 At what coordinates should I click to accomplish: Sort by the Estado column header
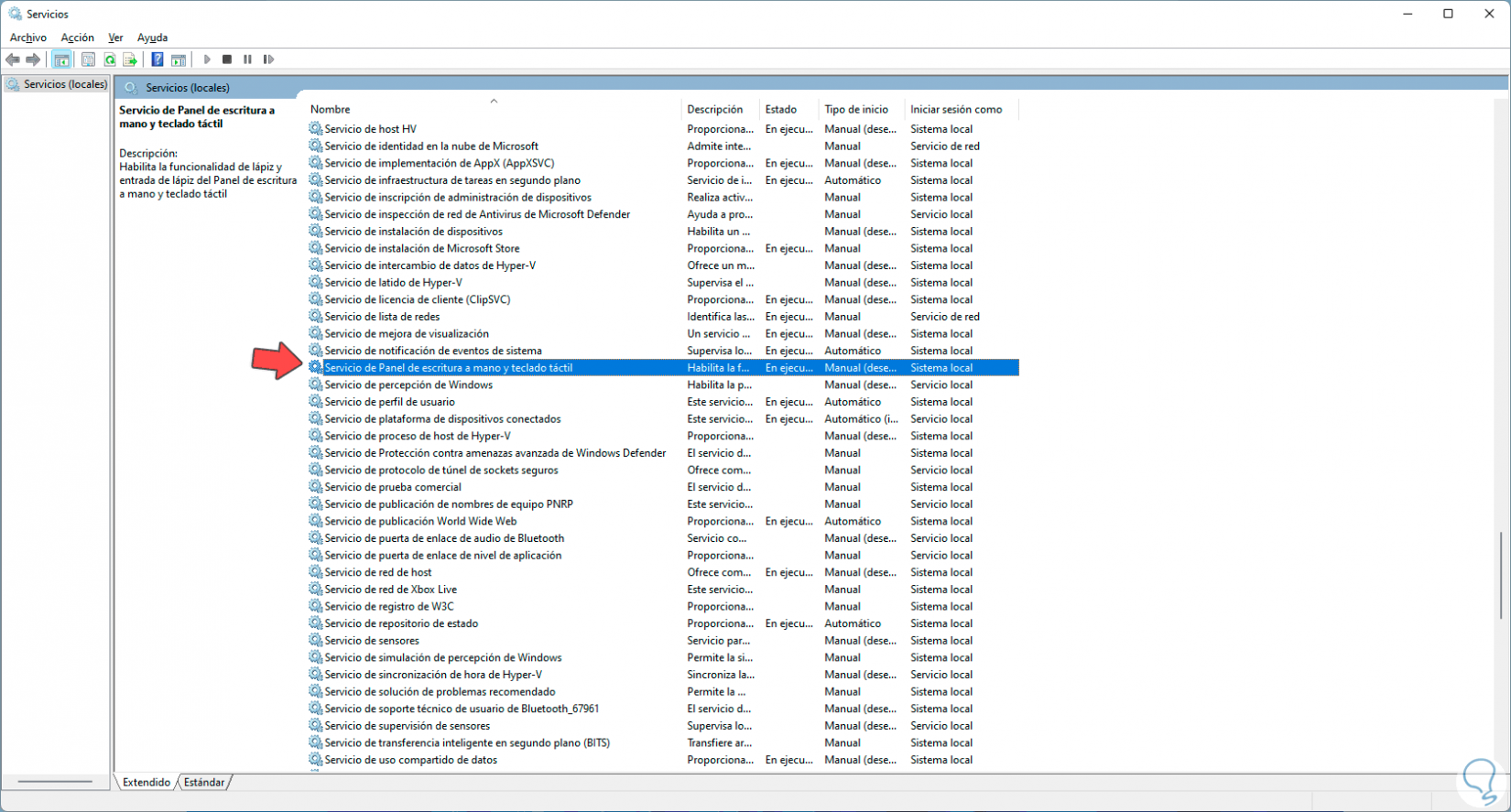click(789, 109)
